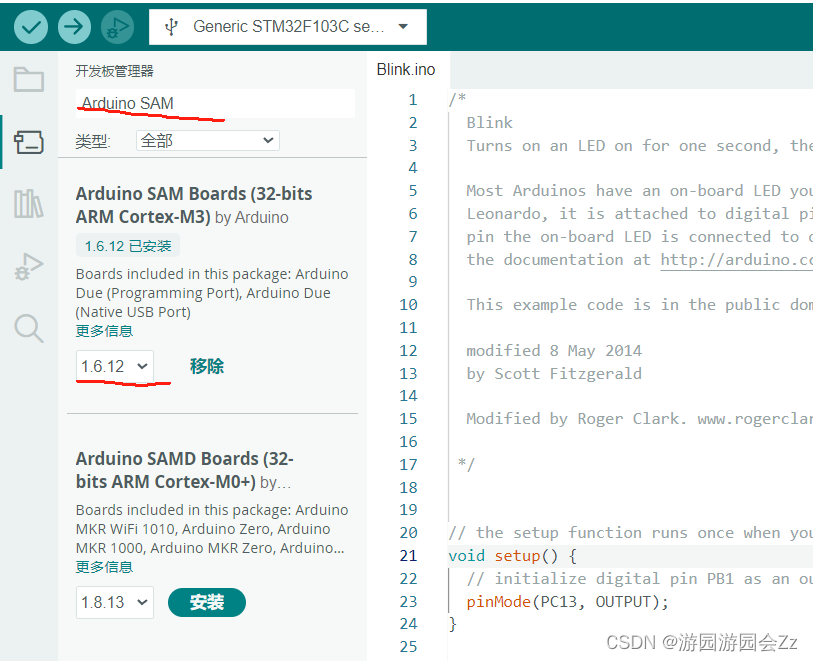Click the closing brace on line 24

tap(453, 624)
